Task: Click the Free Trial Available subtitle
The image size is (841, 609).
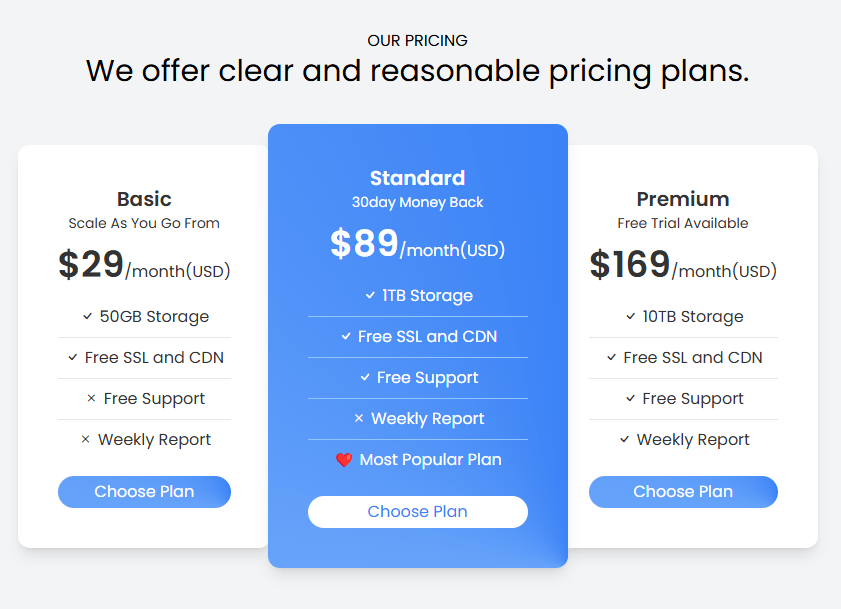Action: point(683,223)
